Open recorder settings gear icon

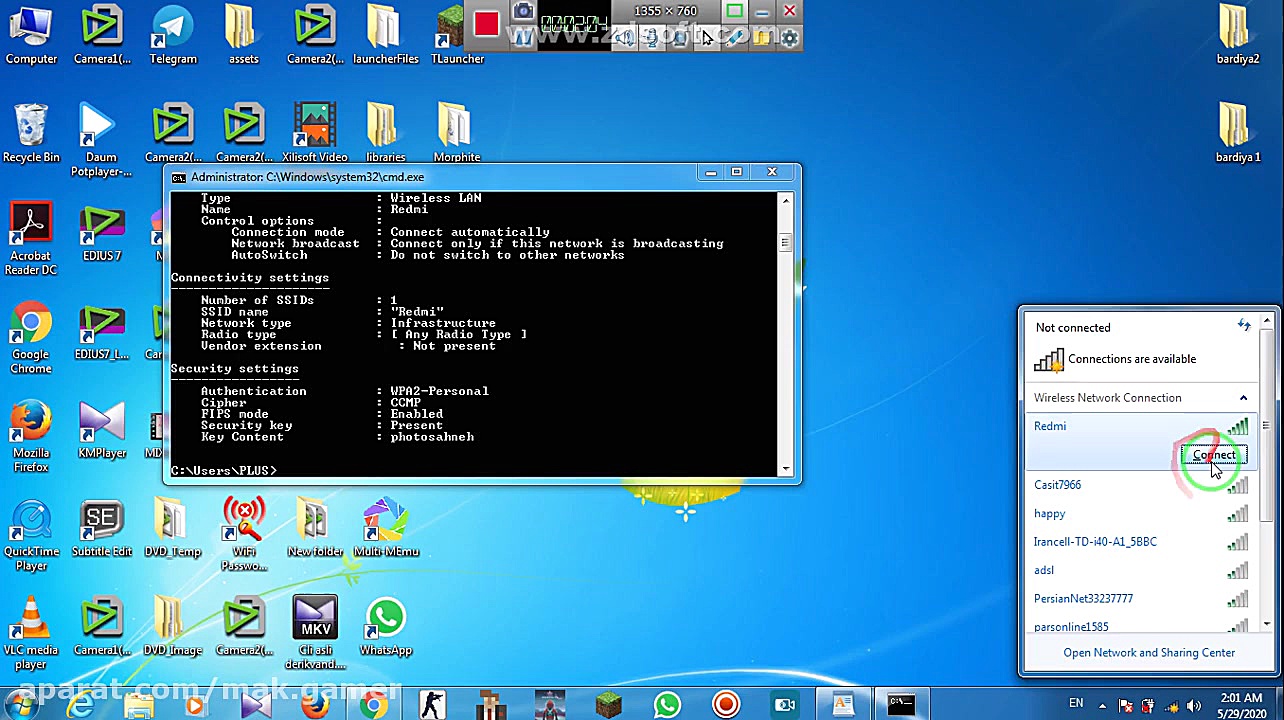tap(790, 38)
